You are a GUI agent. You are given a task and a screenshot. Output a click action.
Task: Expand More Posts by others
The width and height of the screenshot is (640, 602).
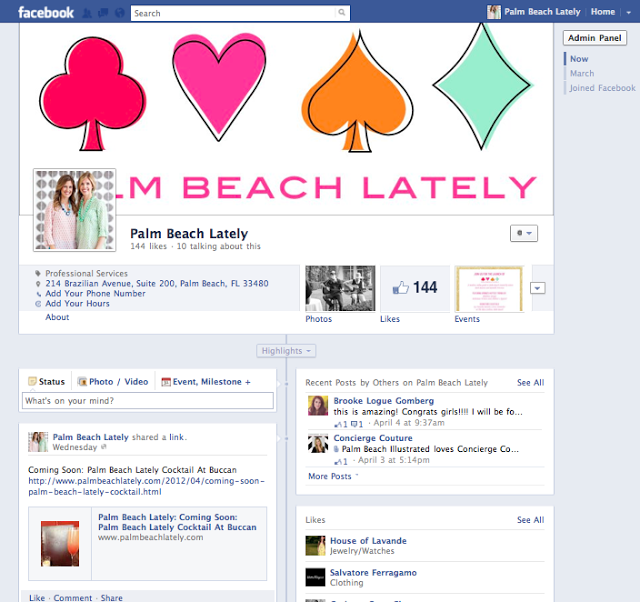tap(333, 476)
